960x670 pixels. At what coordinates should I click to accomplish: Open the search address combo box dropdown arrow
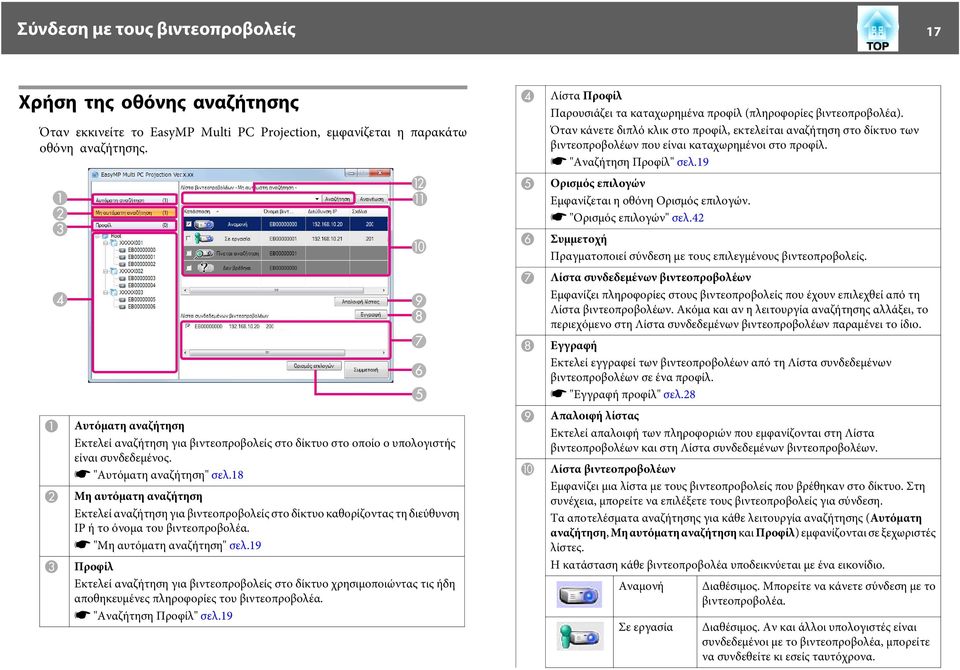pos(317,199)
